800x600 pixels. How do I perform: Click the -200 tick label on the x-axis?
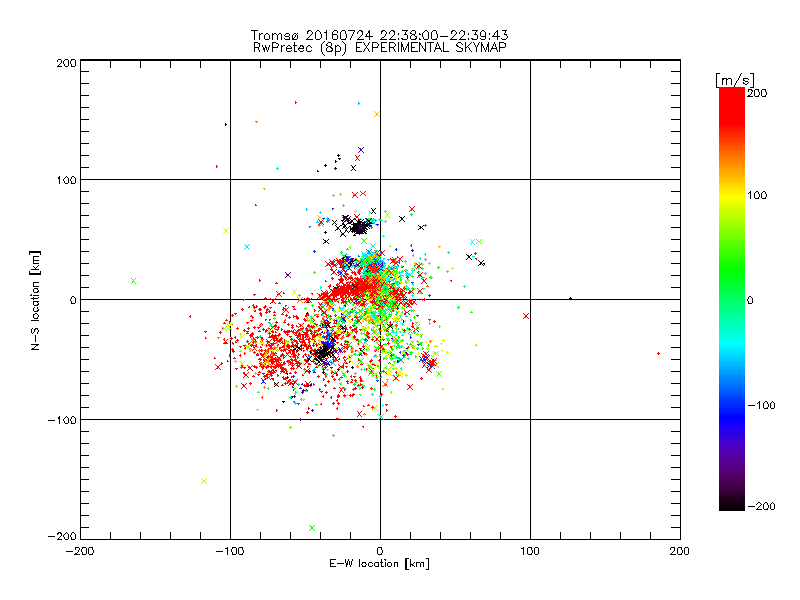(80, 551)
